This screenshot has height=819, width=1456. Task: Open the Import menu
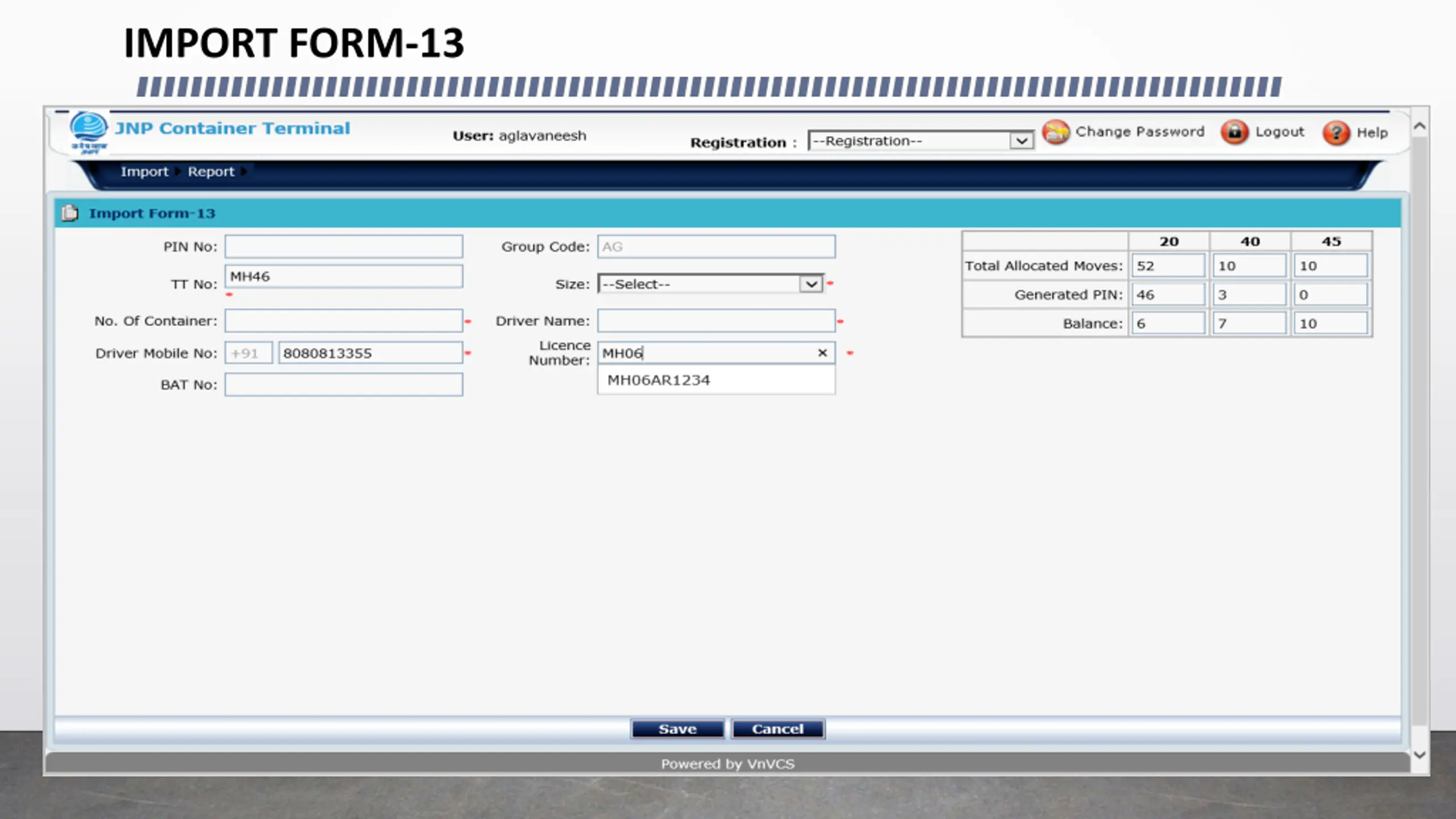pos(144,172)
